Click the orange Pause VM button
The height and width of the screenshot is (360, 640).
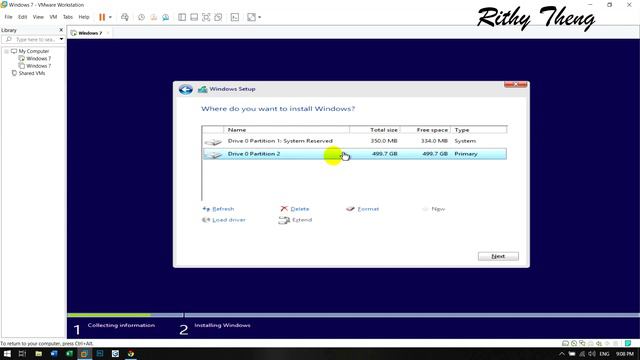(102, 17)
